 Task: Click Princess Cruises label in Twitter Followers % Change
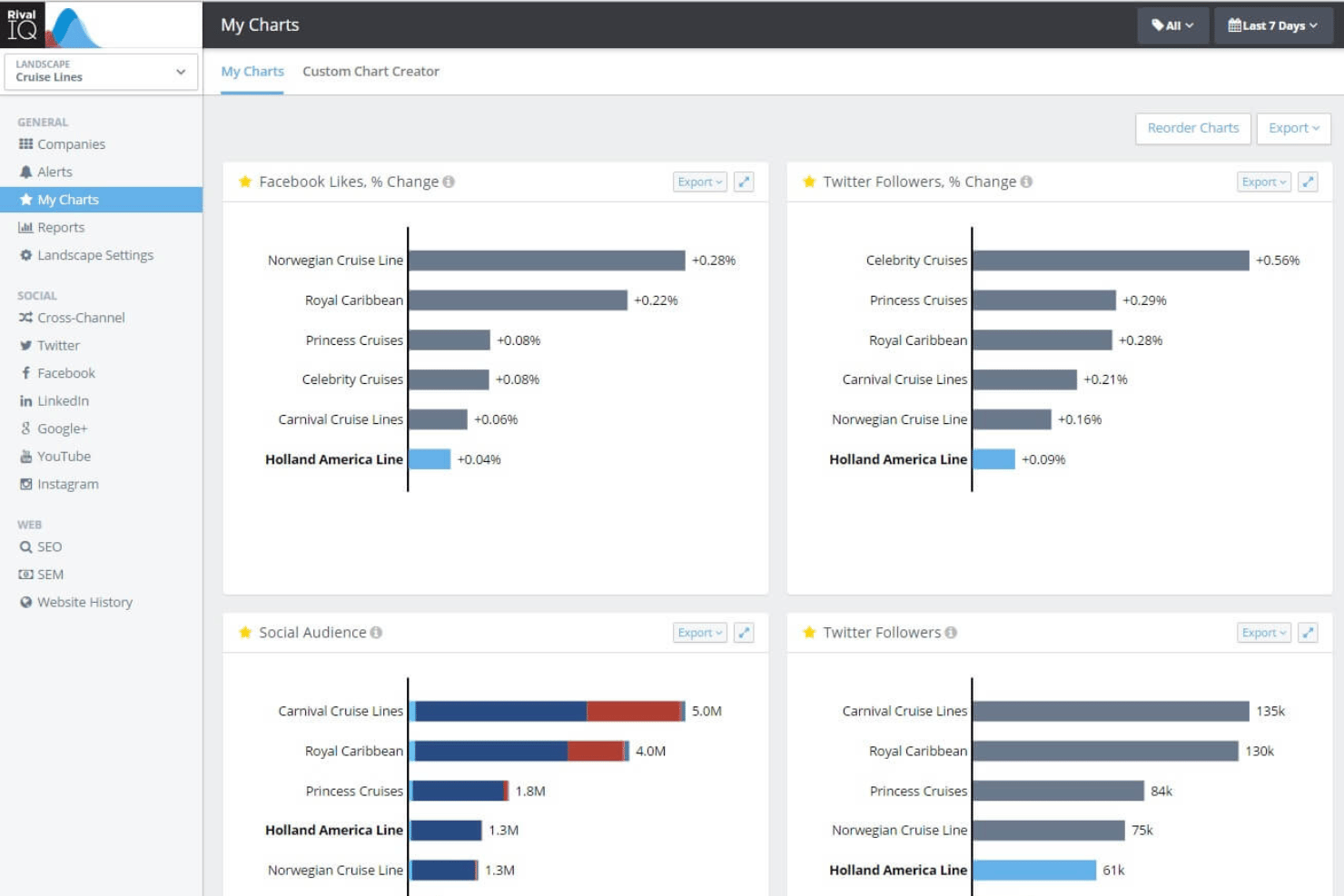click(918, 300)
